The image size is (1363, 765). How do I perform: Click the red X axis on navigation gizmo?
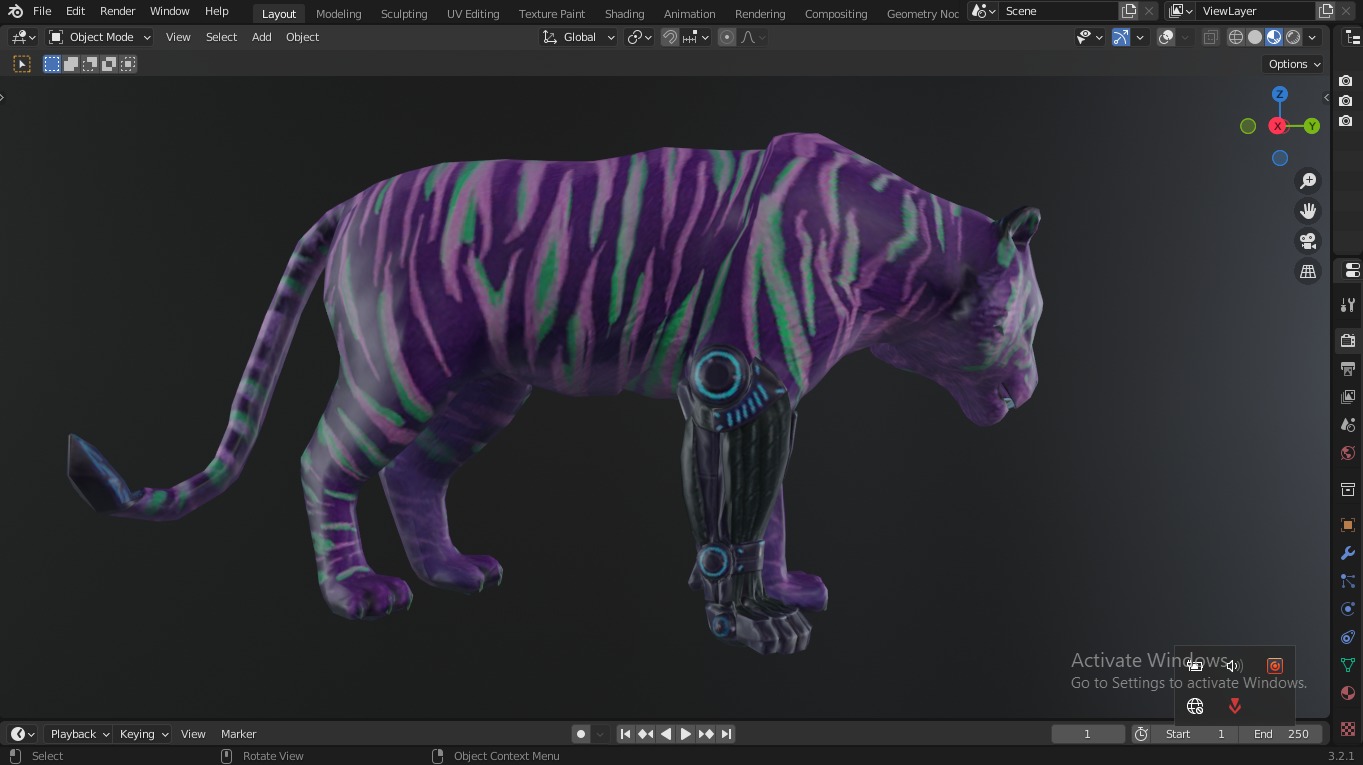coord(1277,126)
